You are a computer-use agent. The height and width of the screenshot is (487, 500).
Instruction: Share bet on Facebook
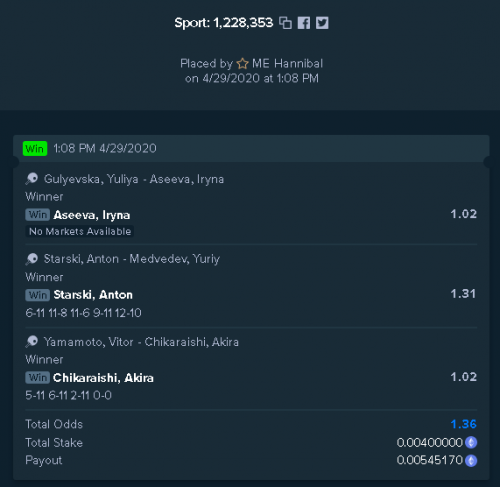coord(304,23)
